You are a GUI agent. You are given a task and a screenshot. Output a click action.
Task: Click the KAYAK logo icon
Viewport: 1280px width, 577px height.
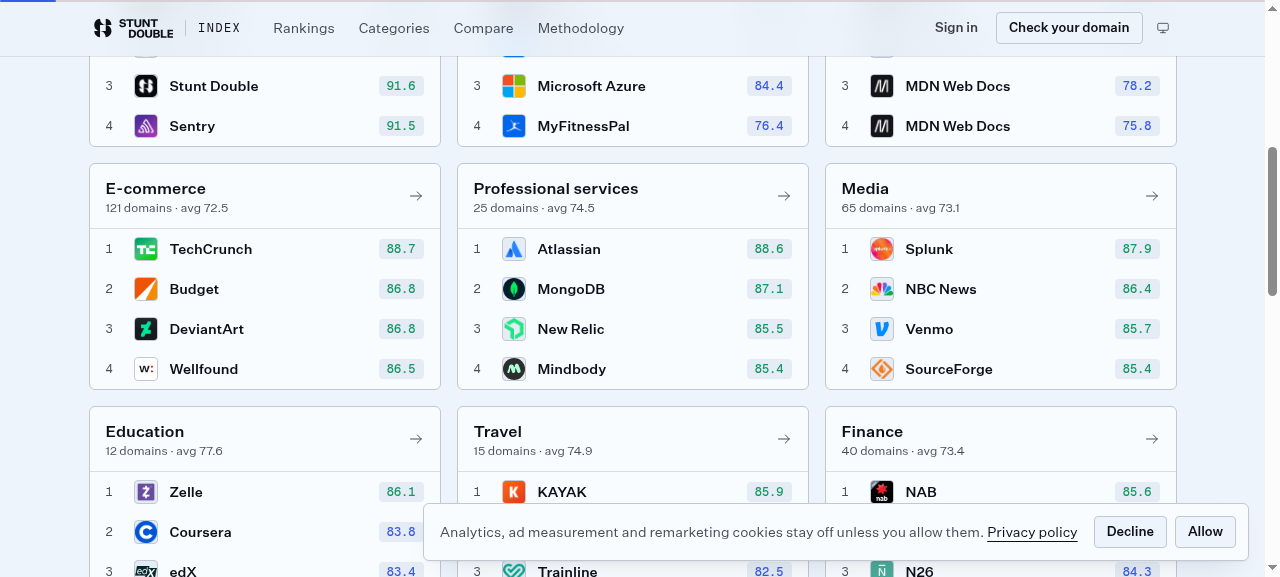[514, 492]
